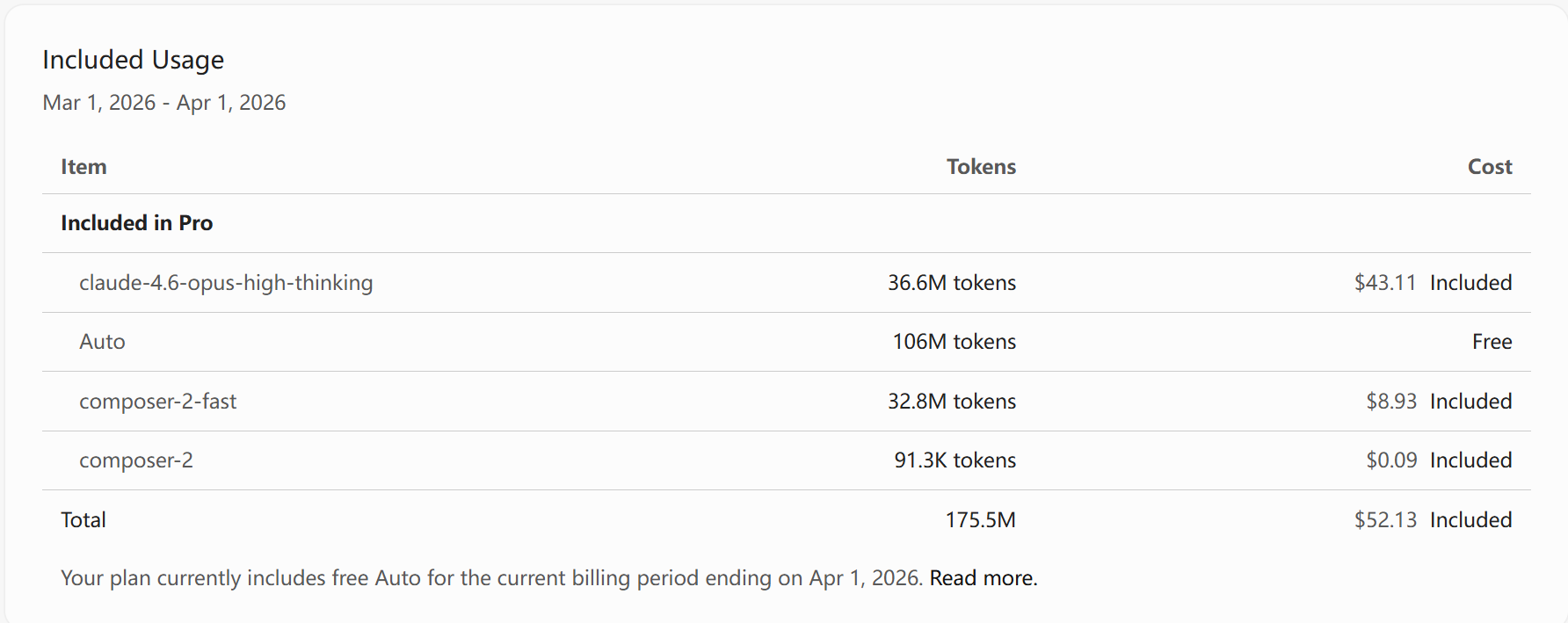Select the Included in Pro section row
Screen dimensions: 1568x623
(136, 223)
